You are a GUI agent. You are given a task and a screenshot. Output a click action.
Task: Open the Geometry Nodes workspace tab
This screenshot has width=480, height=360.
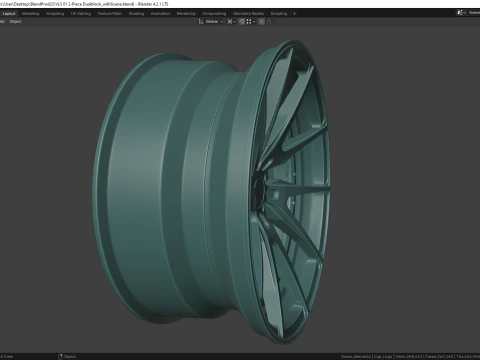pyautogui.click(x=248, y=14)
